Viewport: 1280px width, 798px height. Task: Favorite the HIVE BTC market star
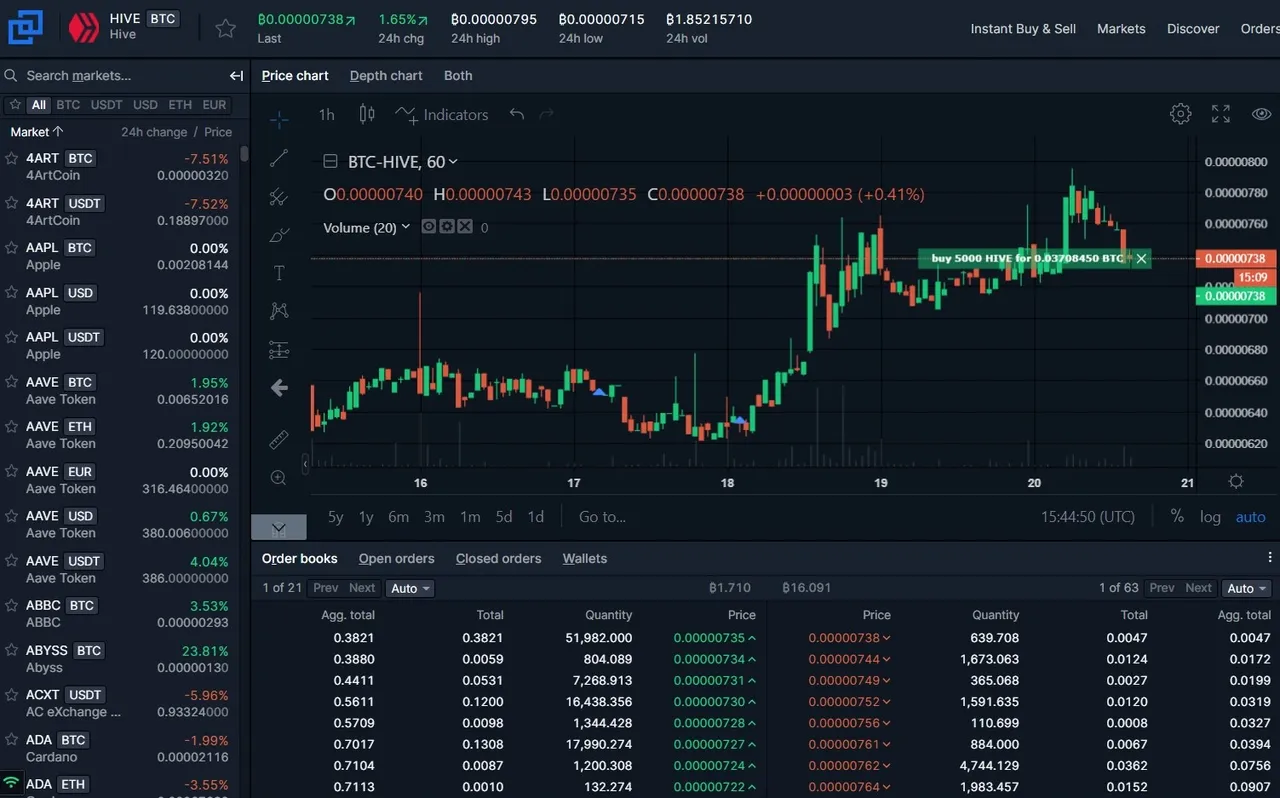click(225, 29)
